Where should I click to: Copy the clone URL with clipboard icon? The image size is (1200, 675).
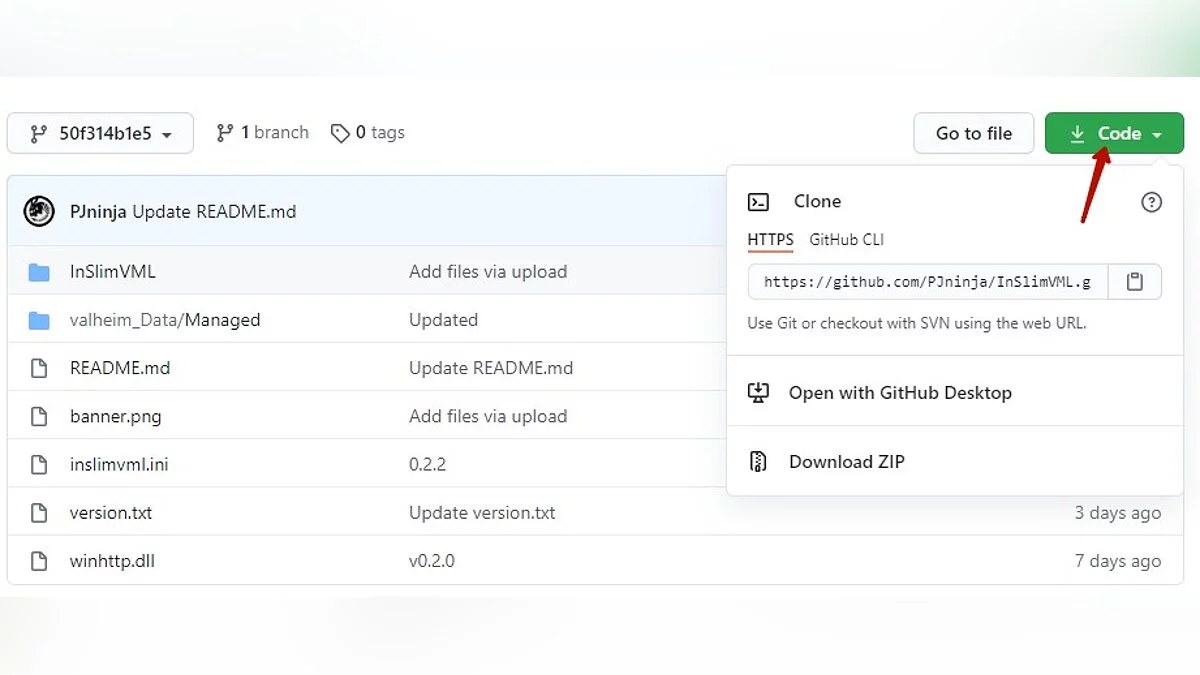[x=1134, y=282]
